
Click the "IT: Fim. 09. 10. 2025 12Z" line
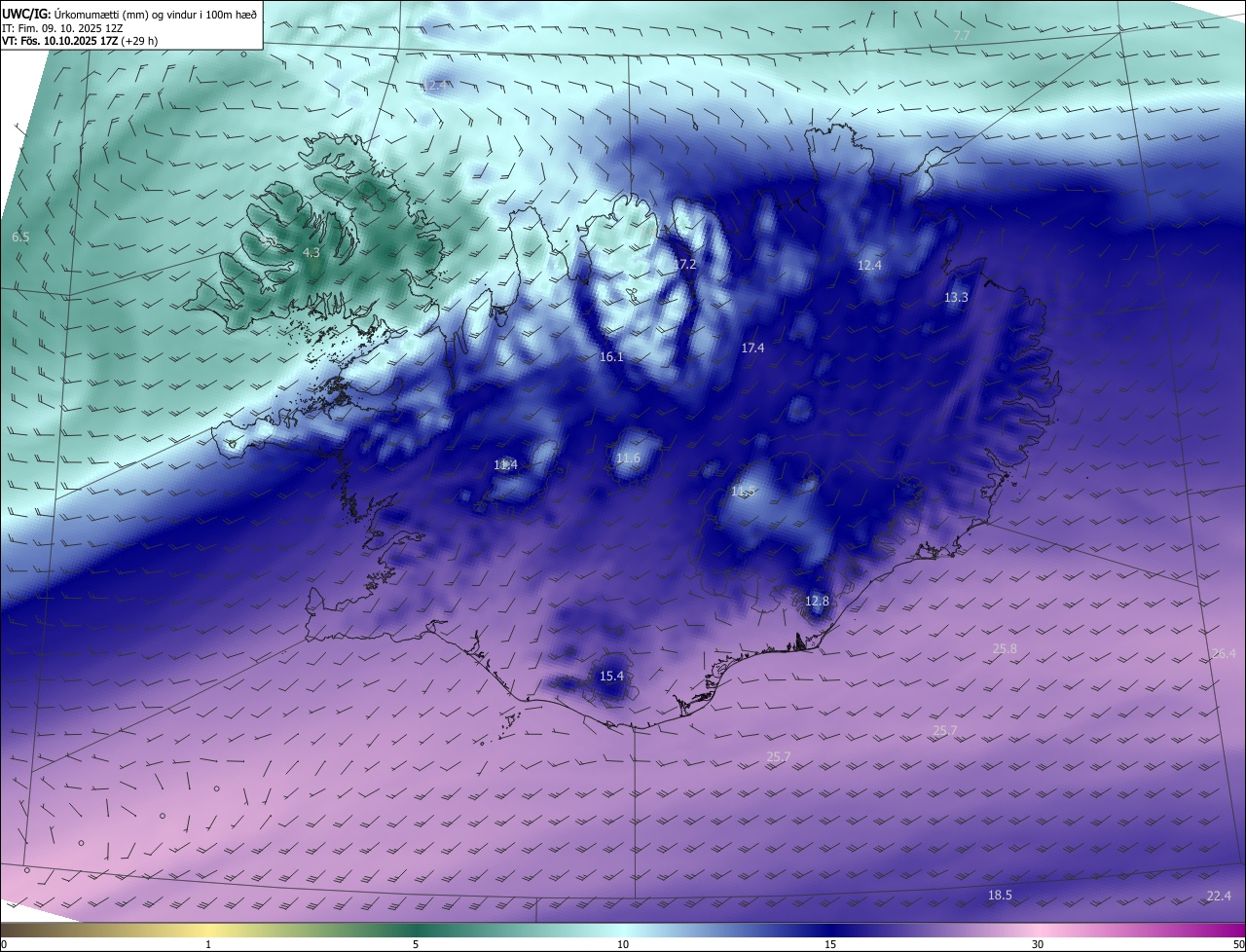tap(61, 27)
